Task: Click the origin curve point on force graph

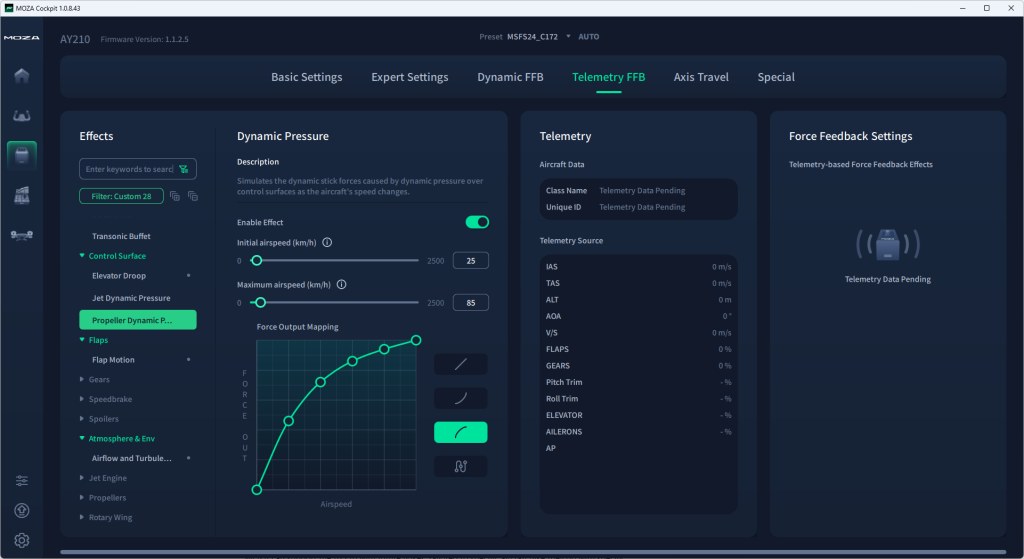Action: 257,490
